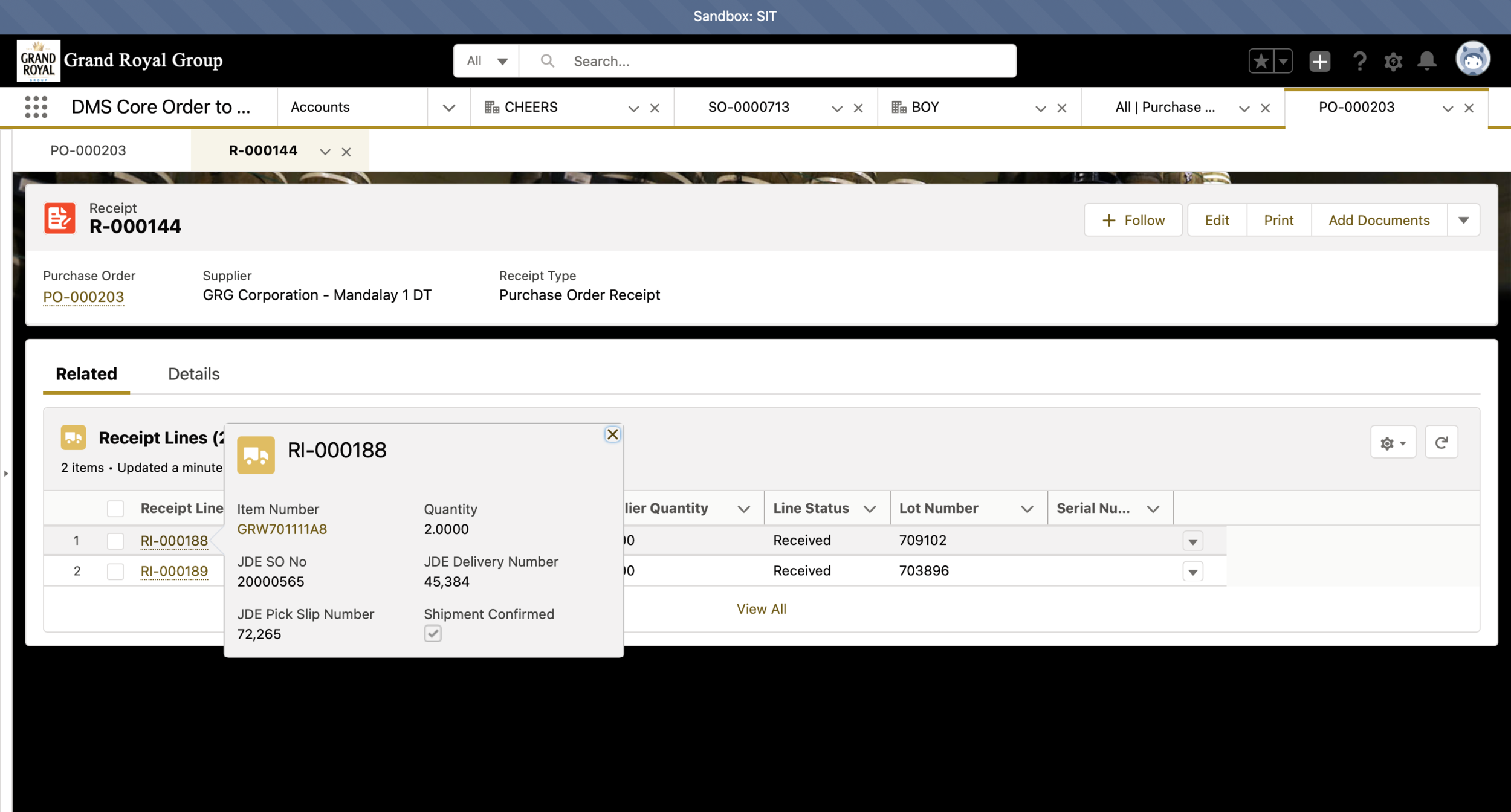
Task: Toggle select-all Receipt Lines checkbox
Action: point(115,509)
